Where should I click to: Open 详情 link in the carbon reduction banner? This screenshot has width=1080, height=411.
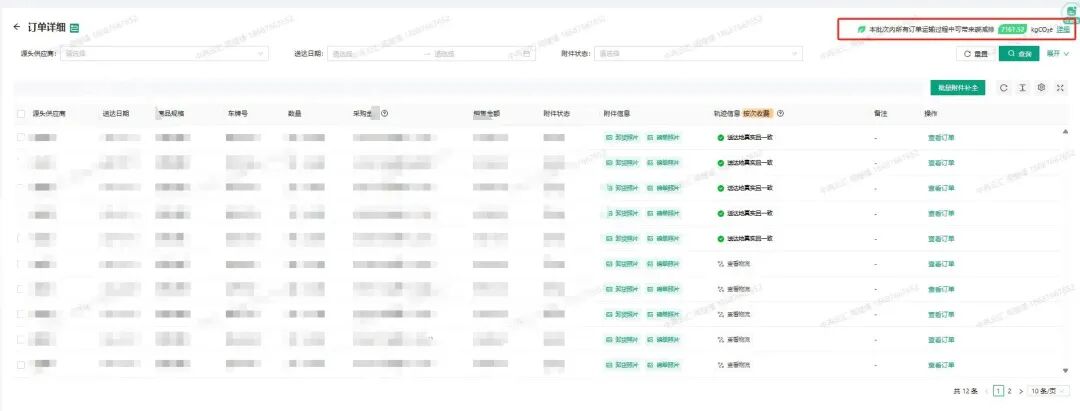(x=1063, y=30)
